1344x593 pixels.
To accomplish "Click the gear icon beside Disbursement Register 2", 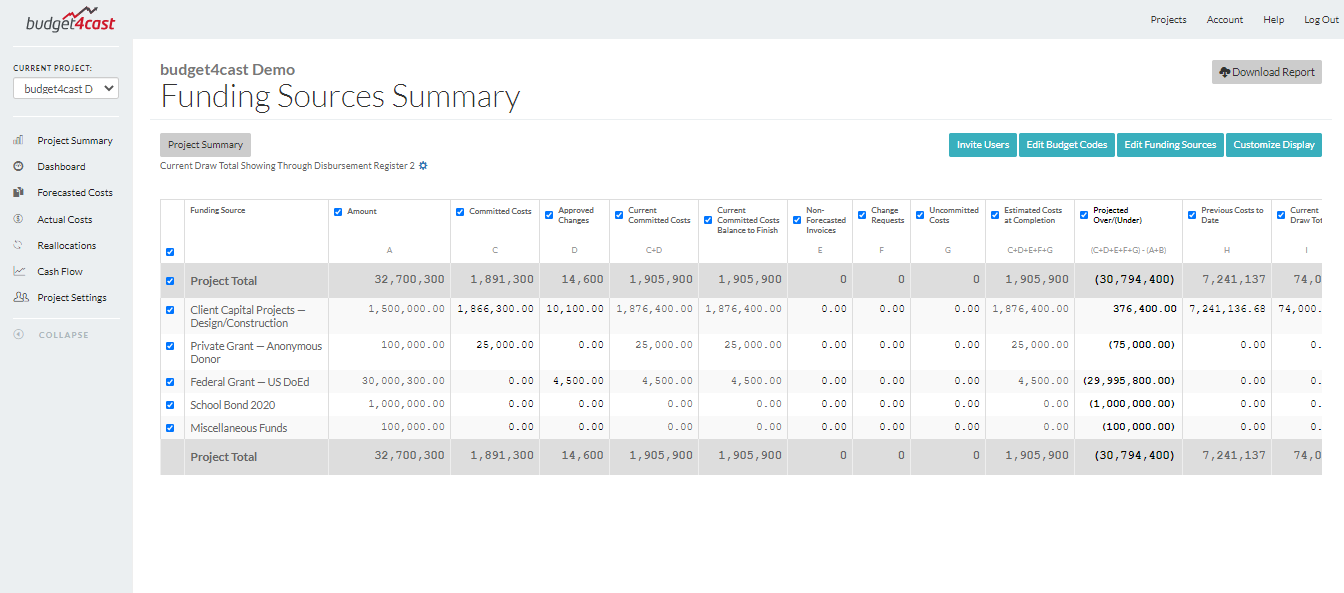I will pos(423,166).
